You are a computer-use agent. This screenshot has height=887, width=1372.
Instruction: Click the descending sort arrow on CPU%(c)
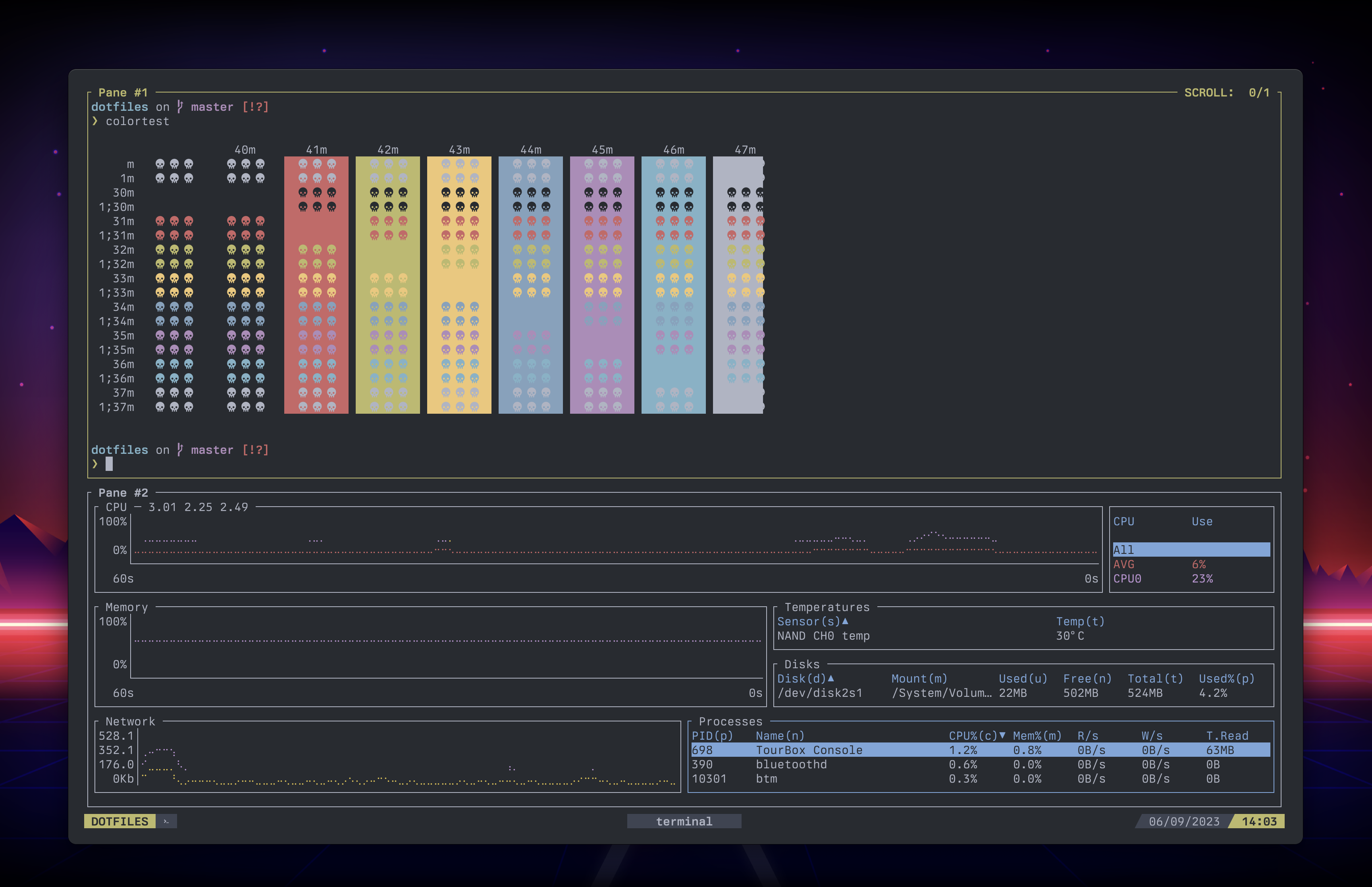[1002, 735]
